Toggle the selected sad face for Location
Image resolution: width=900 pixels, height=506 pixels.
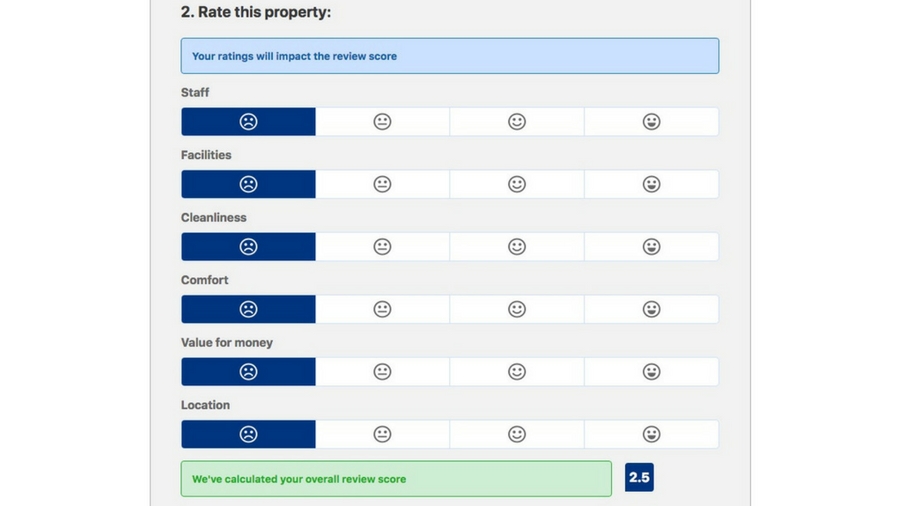coord(248,434)
